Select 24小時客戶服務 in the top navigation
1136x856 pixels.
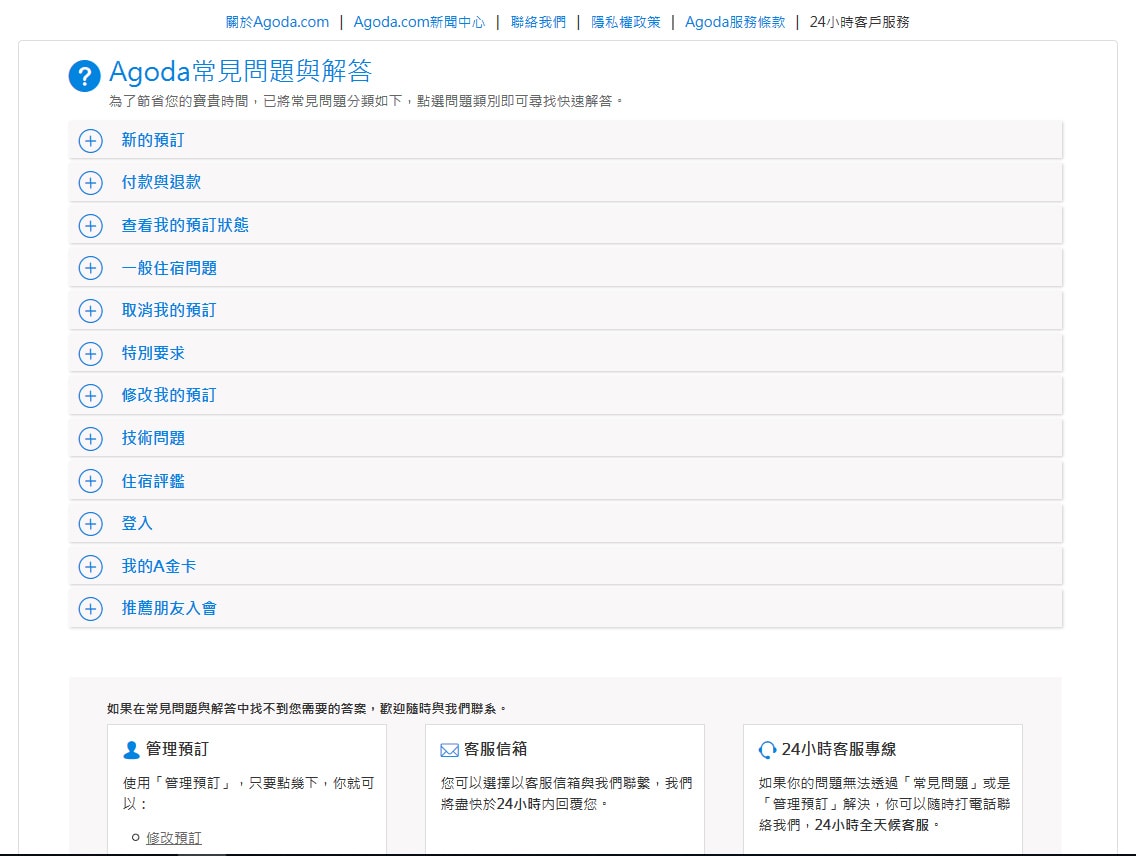(x=859, y=22)
